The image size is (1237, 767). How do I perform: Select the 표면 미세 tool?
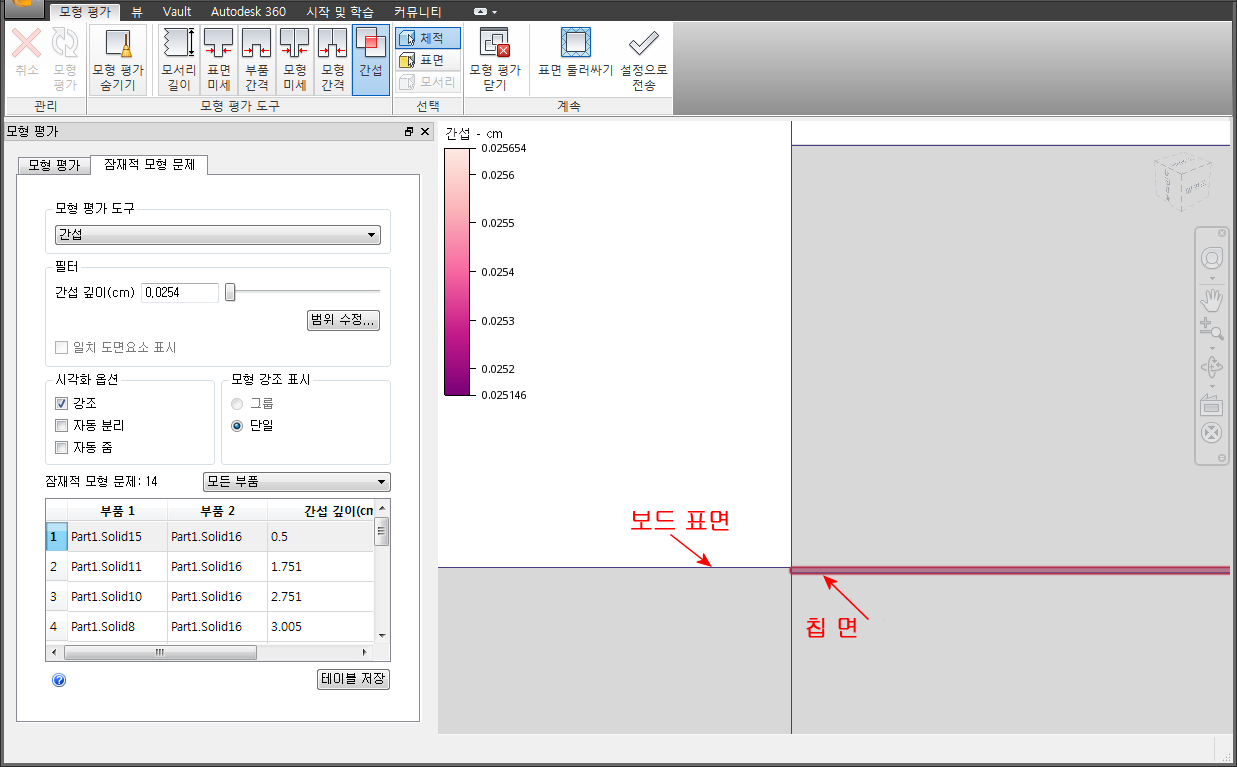point(218,60)
